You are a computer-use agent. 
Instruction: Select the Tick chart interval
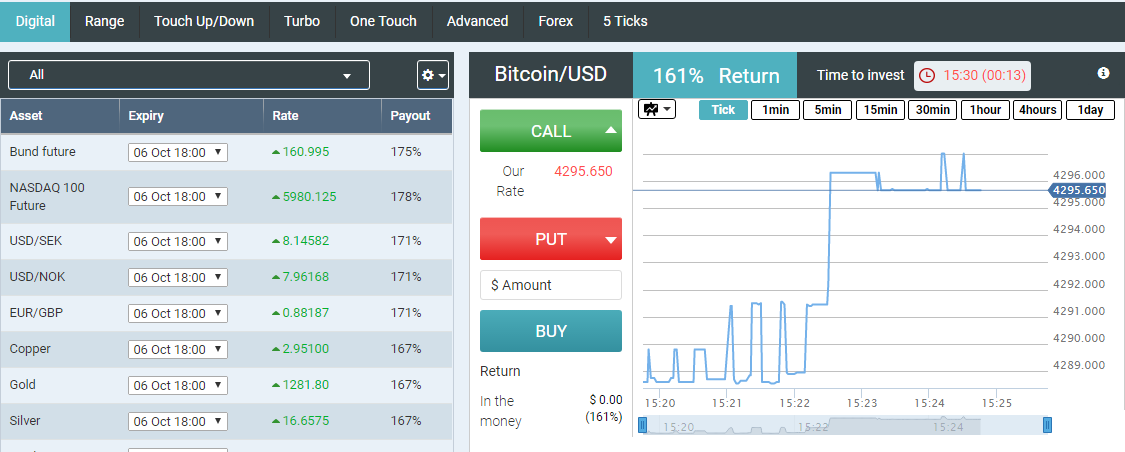723,110
